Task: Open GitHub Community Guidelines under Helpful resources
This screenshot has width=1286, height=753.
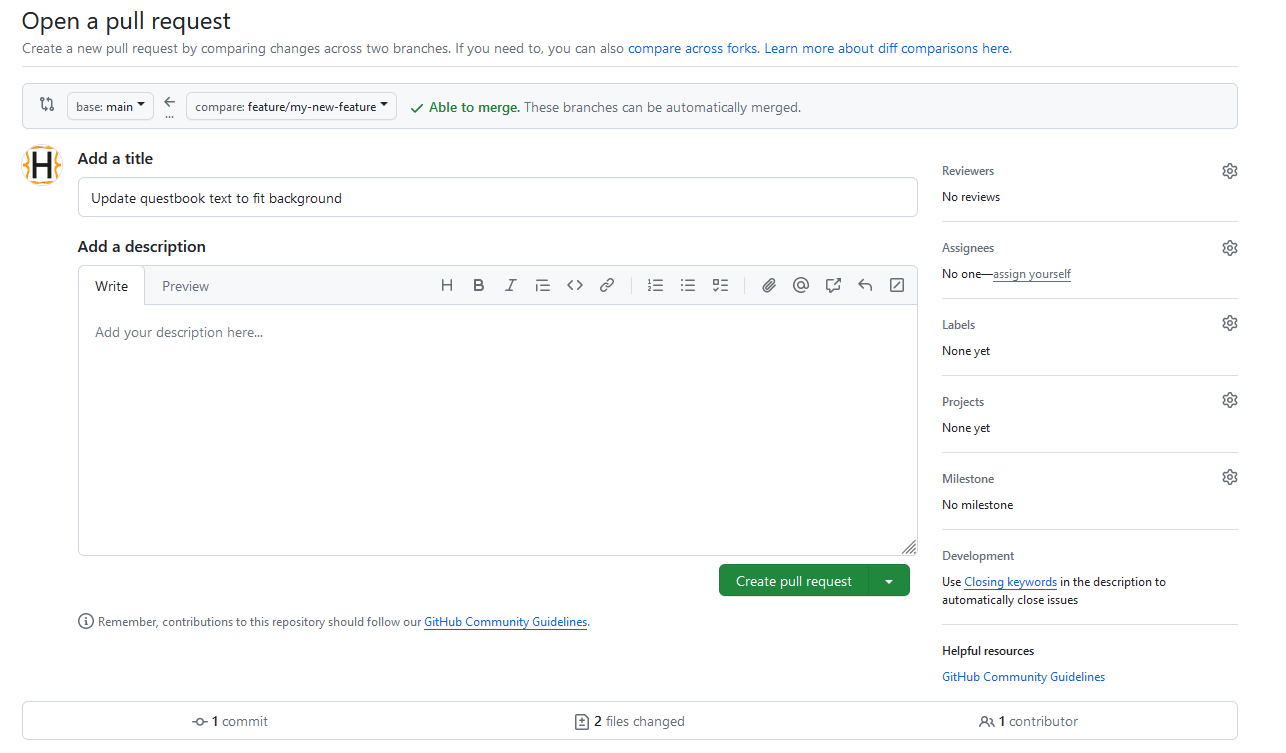Action: [x=1023, y=677]
